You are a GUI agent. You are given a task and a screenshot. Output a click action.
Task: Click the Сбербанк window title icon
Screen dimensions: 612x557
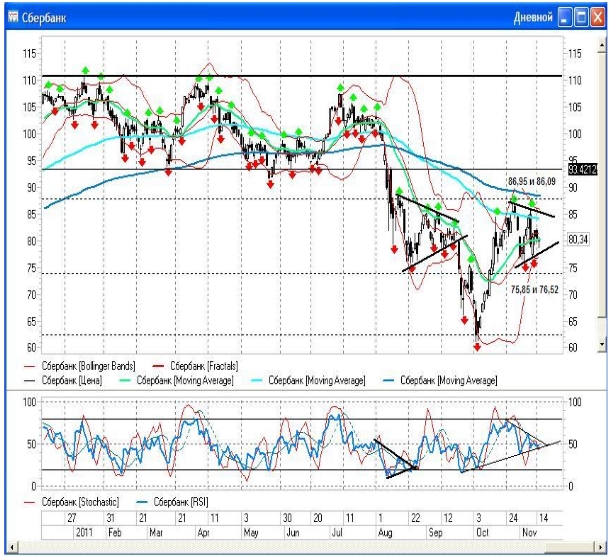tap(13, 17)
